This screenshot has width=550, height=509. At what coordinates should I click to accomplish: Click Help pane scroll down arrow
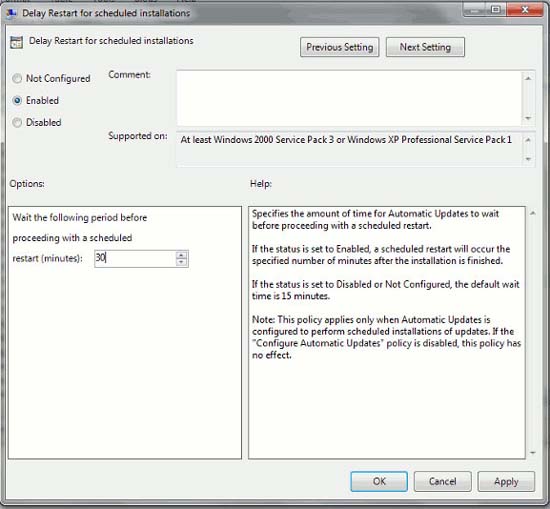[x=532, y=453]
